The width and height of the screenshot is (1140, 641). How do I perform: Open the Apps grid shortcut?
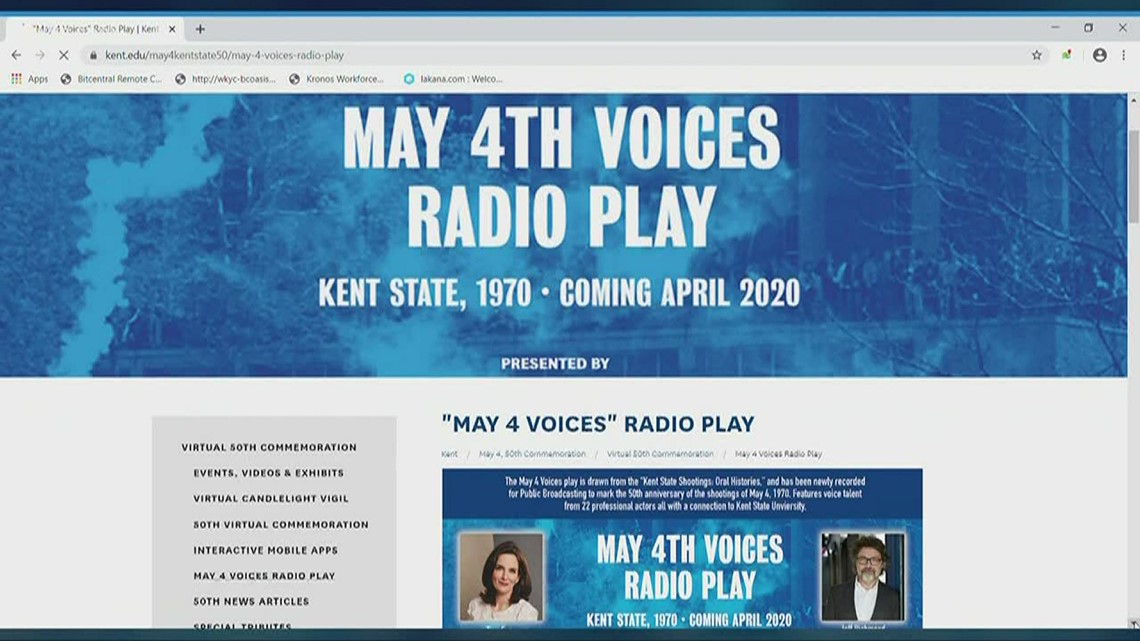[30, 79]
